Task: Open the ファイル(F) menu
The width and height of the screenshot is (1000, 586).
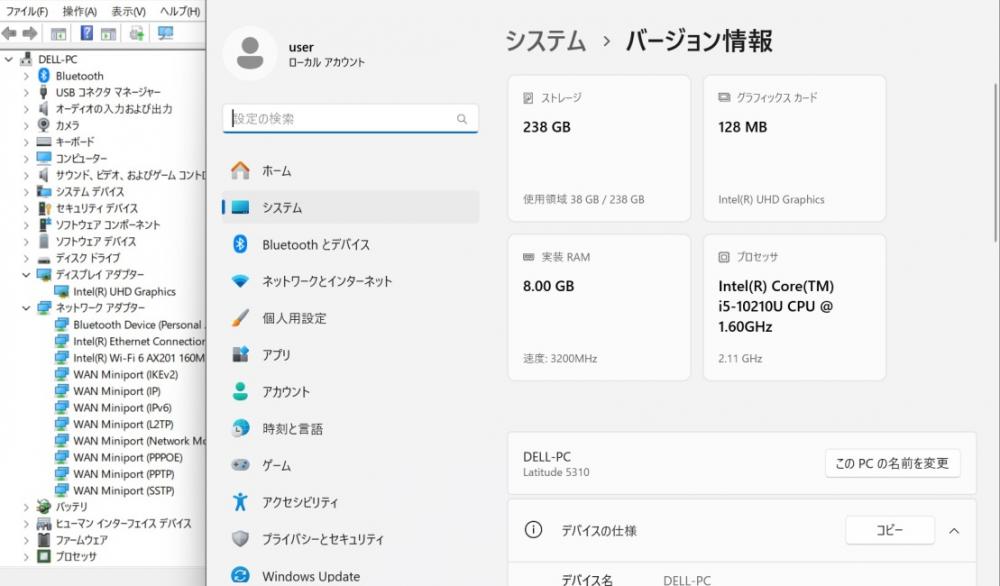Action: tap(26, 11)
